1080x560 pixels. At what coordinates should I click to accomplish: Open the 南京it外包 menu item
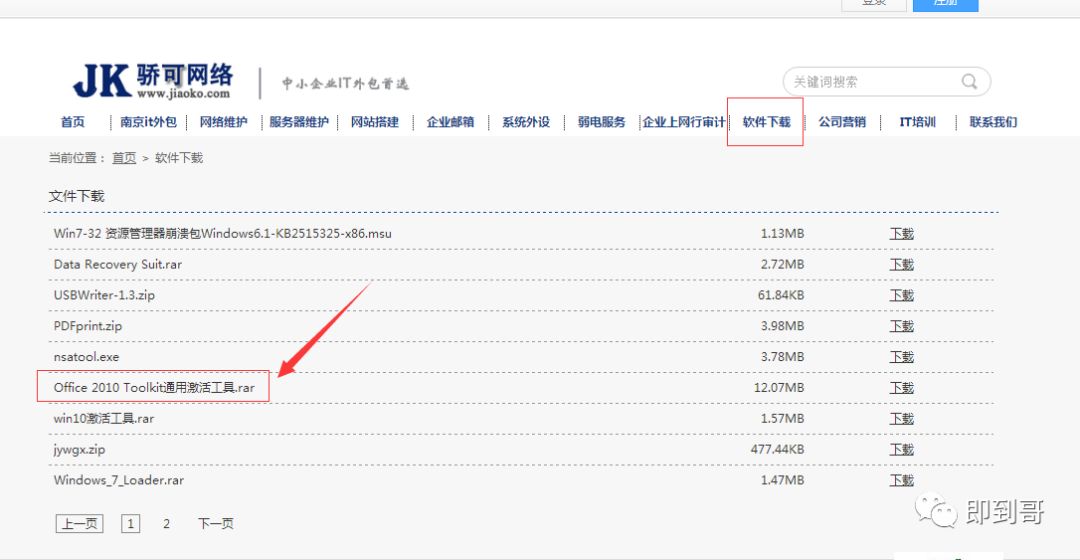(148, 122)
